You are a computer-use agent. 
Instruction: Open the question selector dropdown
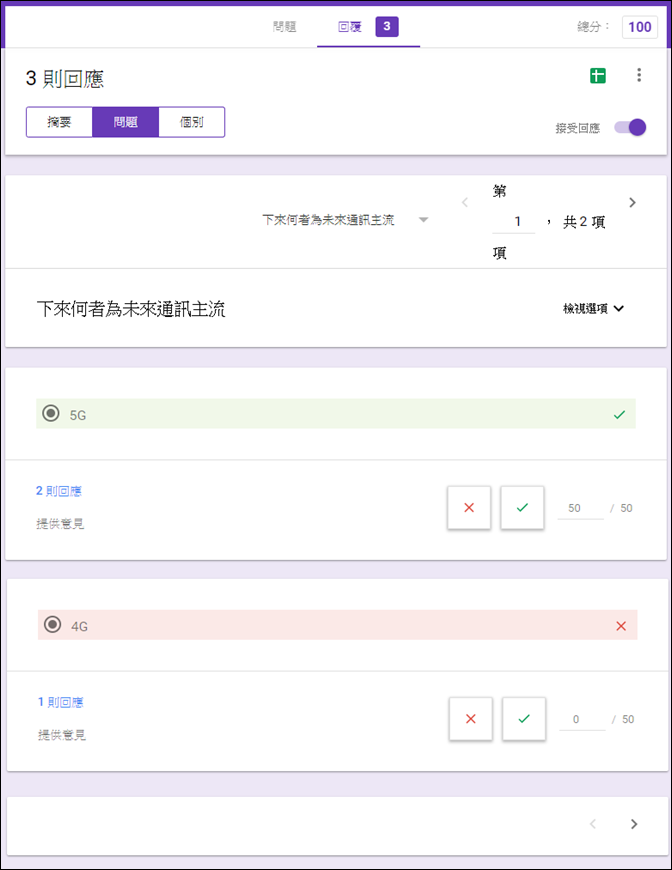click(345, 220)
